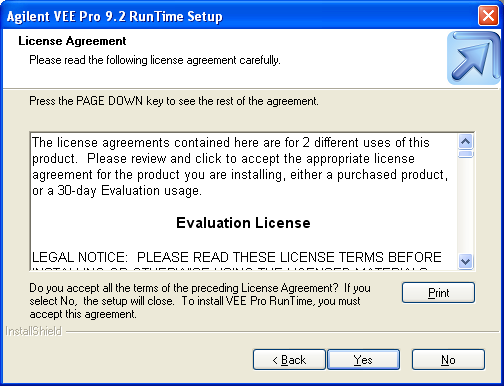Click inside the license agreement text box
Image resolution: width=504 pixels, height=386 pixels.
[244, 201]
